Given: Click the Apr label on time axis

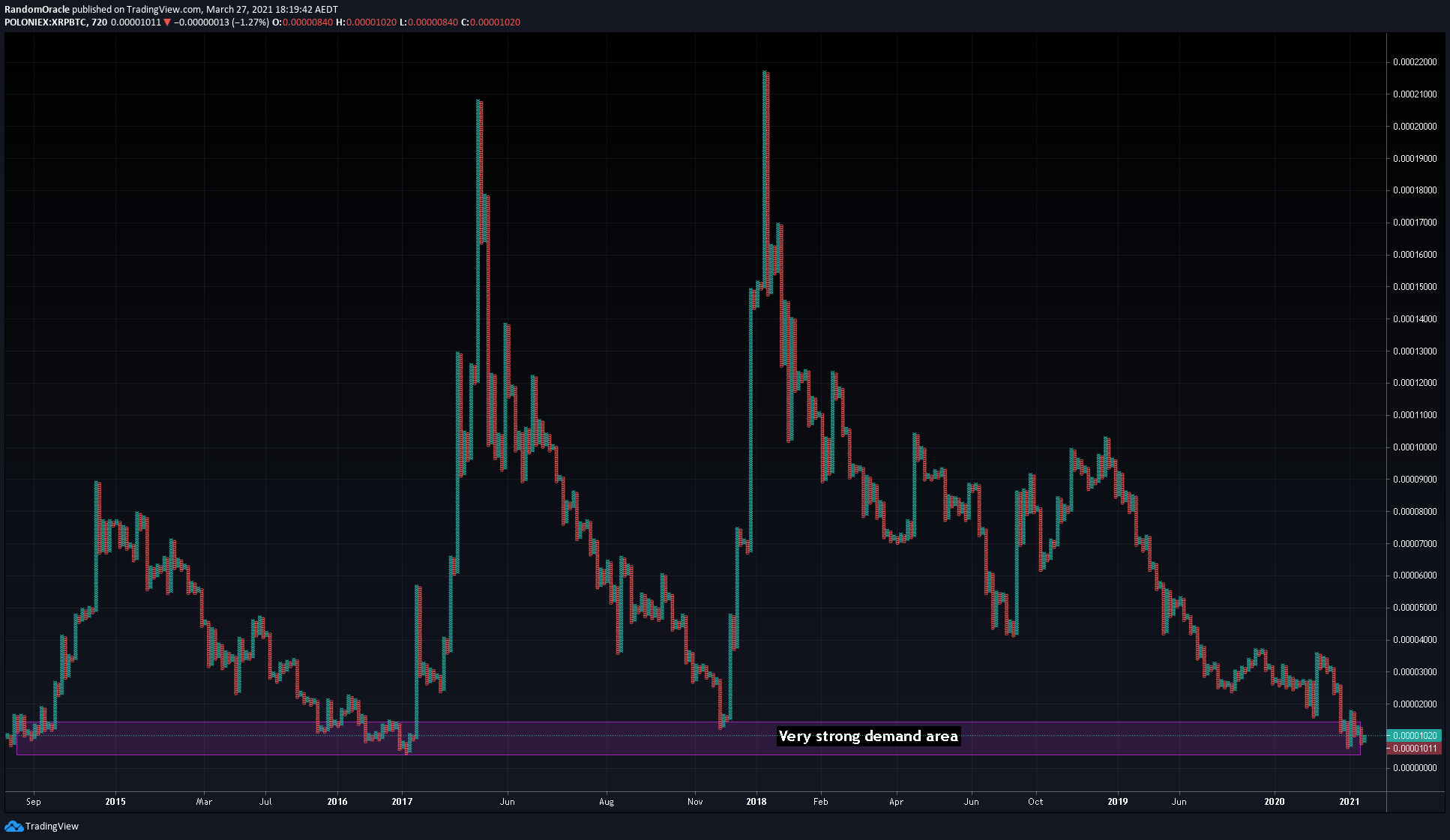Looking at the screenshot, I should point(896,802).
